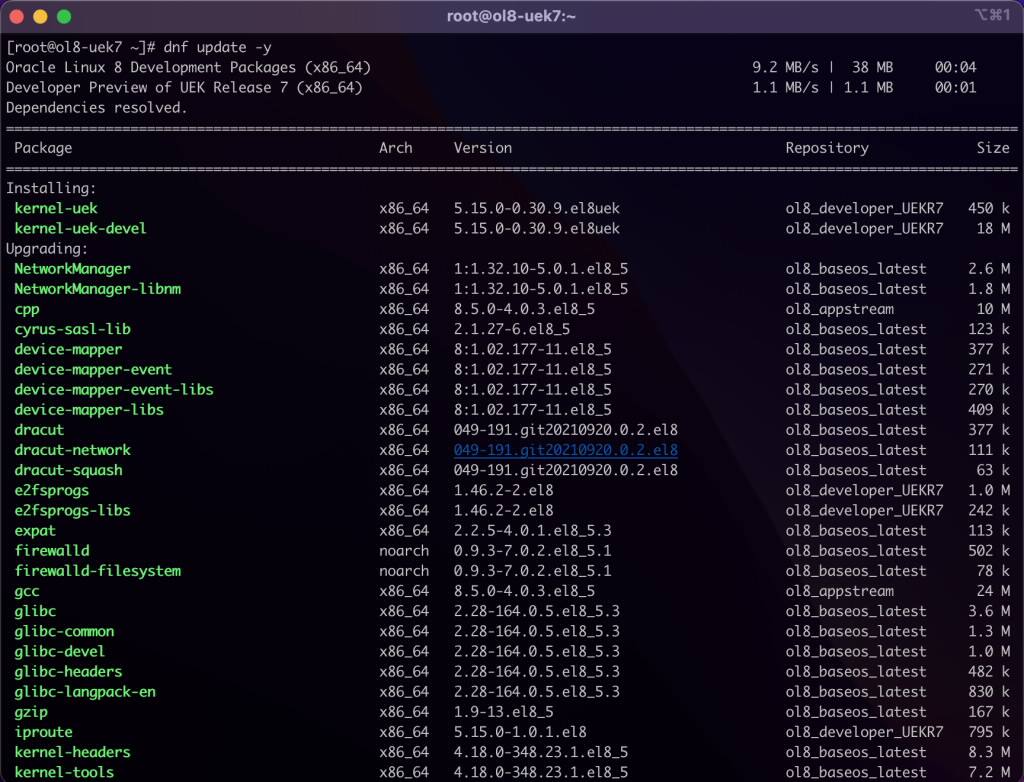Image resolution: width=1024 pixels, height=782 pixels.
Task: Click the Repository column header
Action: 827,147
